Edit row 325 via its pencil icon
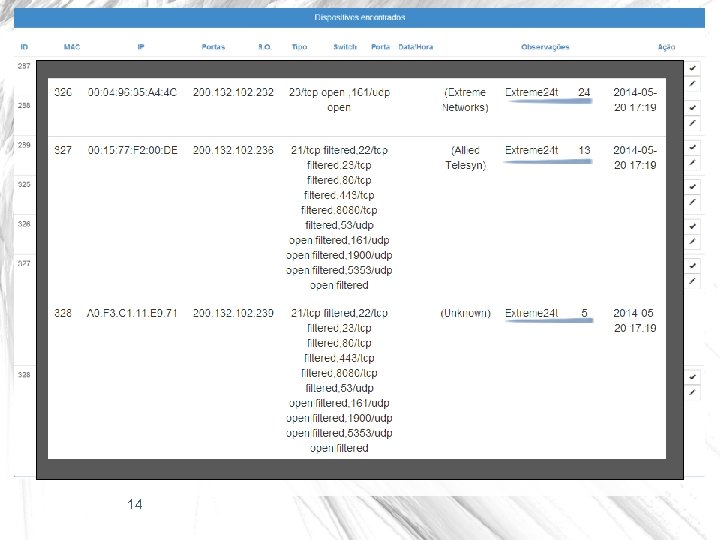The image size is (720, 540). (x=692, y=202)
